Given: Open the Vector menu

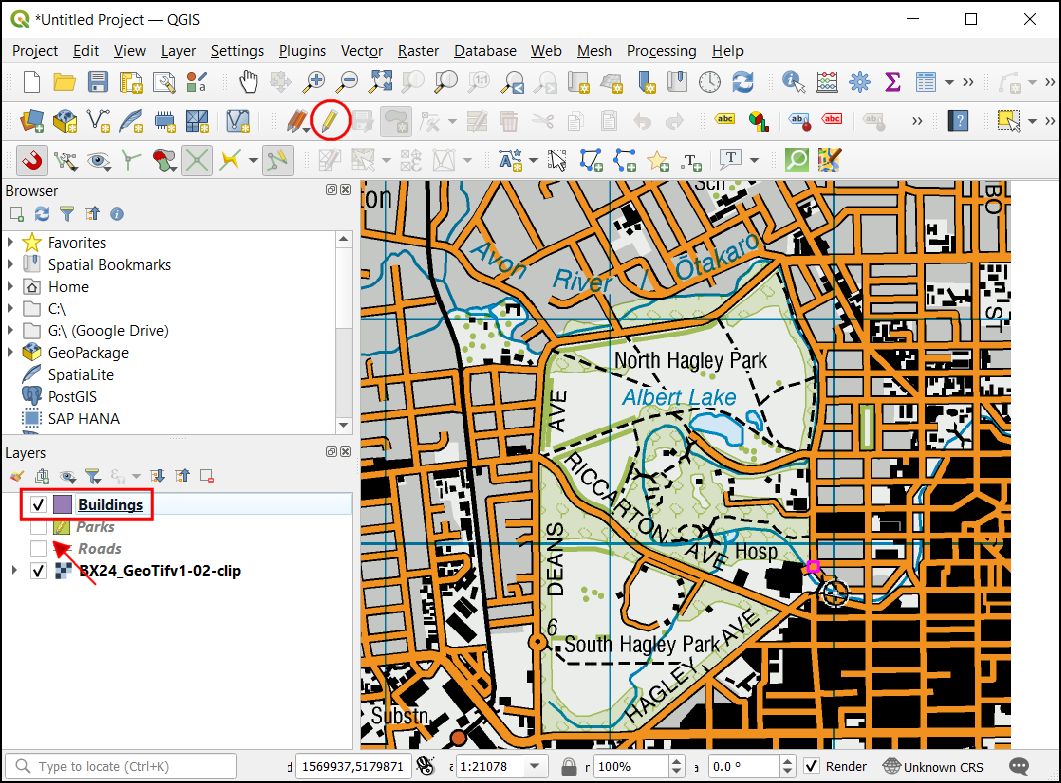Looking at the screenshot, I should point(361,51).
